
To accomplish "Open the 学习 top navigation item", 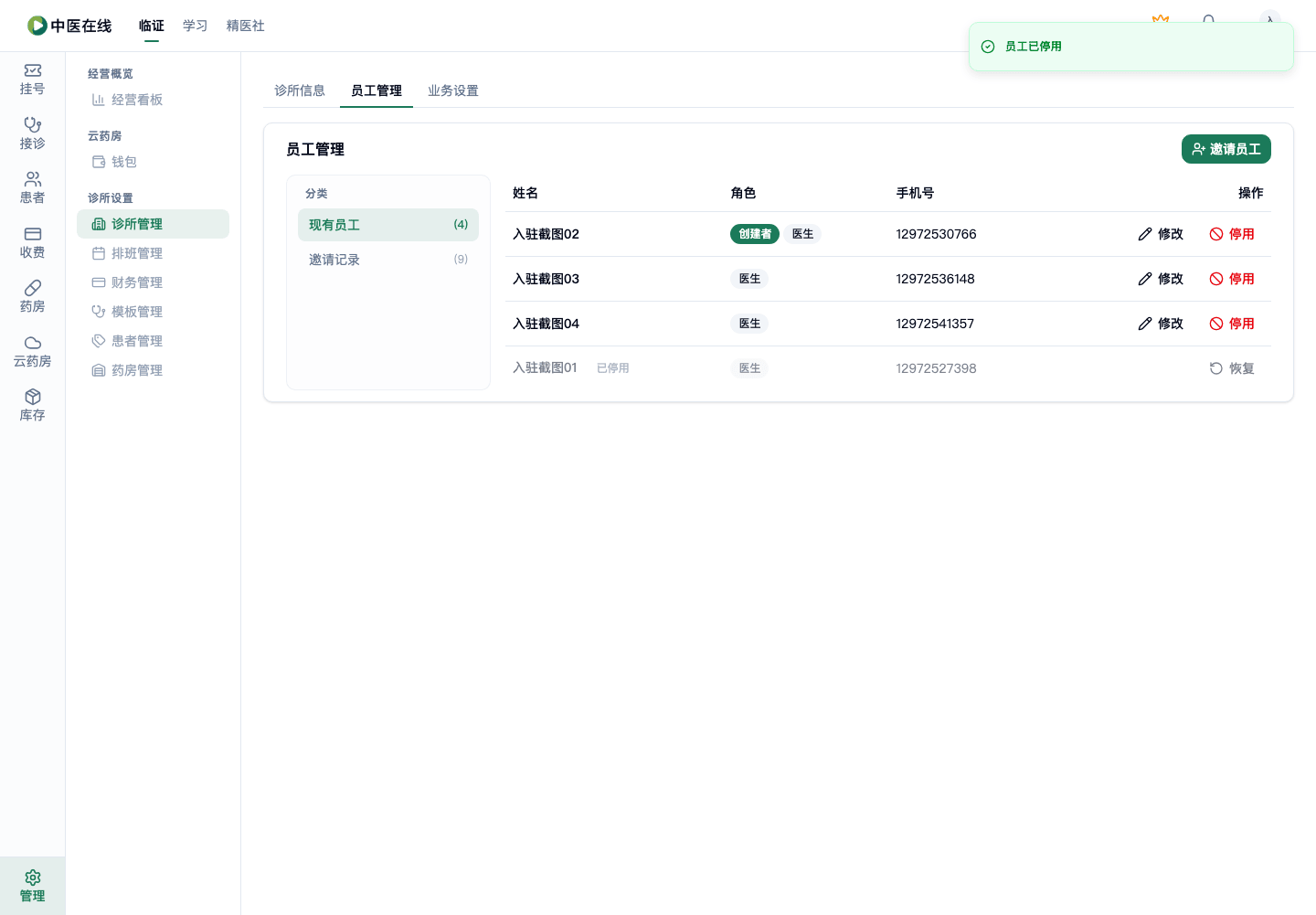I will pos(196,26).
